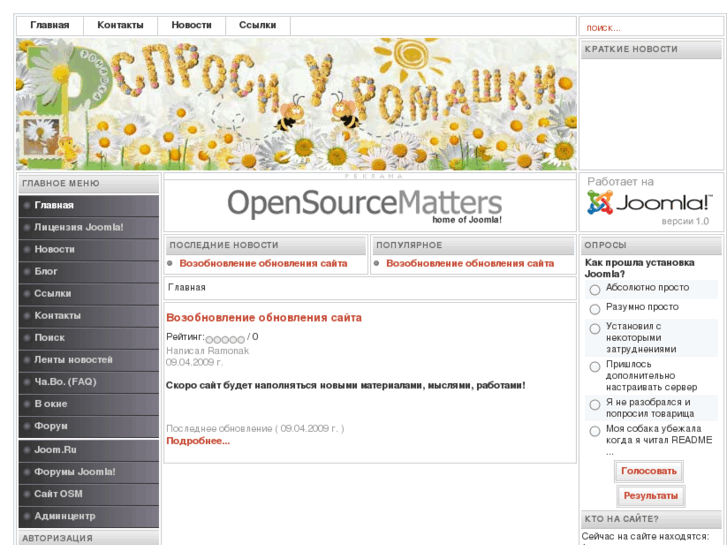Click the last rating circle of the article
727x545 pixels.
tap(241, 339)
